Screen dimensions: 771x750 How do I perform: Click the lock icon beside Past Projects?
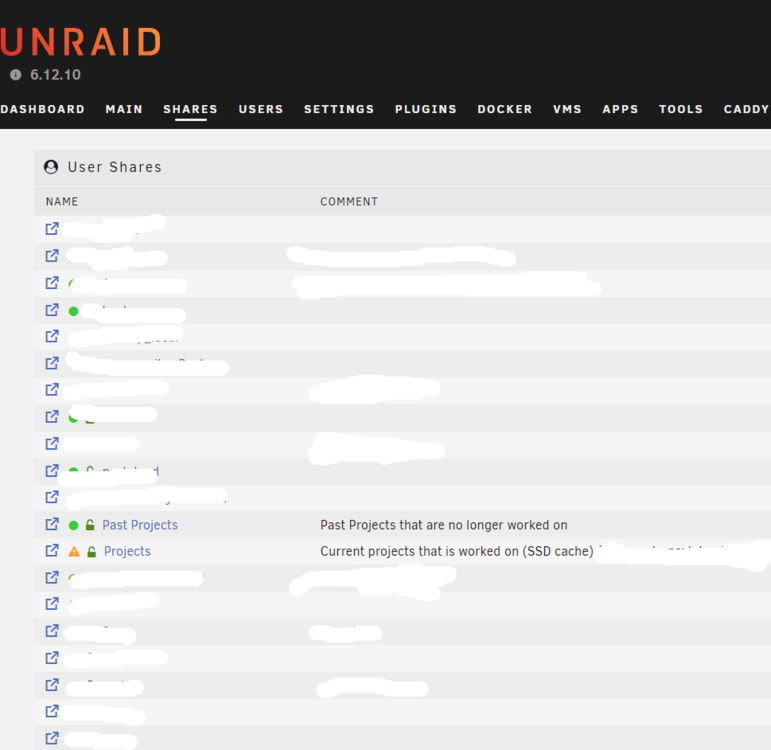click(90, 525)
